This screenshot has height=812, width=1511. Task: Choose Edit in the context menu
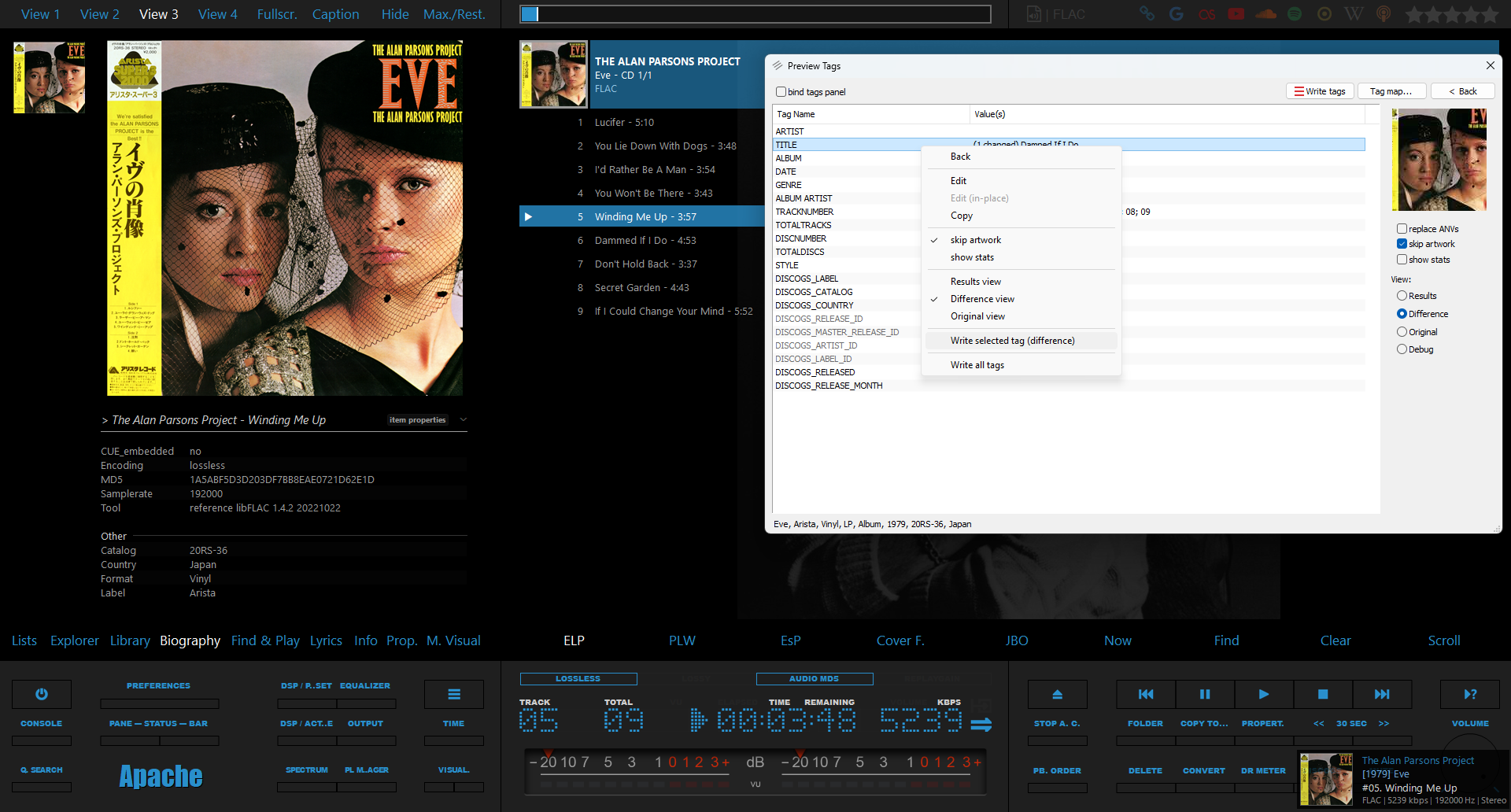(1021, 181)
